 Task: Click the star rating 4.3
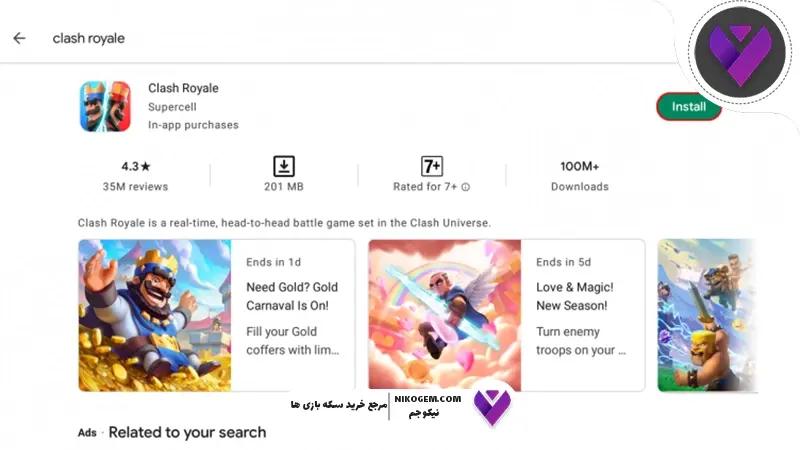pyautogui.click(x=136, y=166)
